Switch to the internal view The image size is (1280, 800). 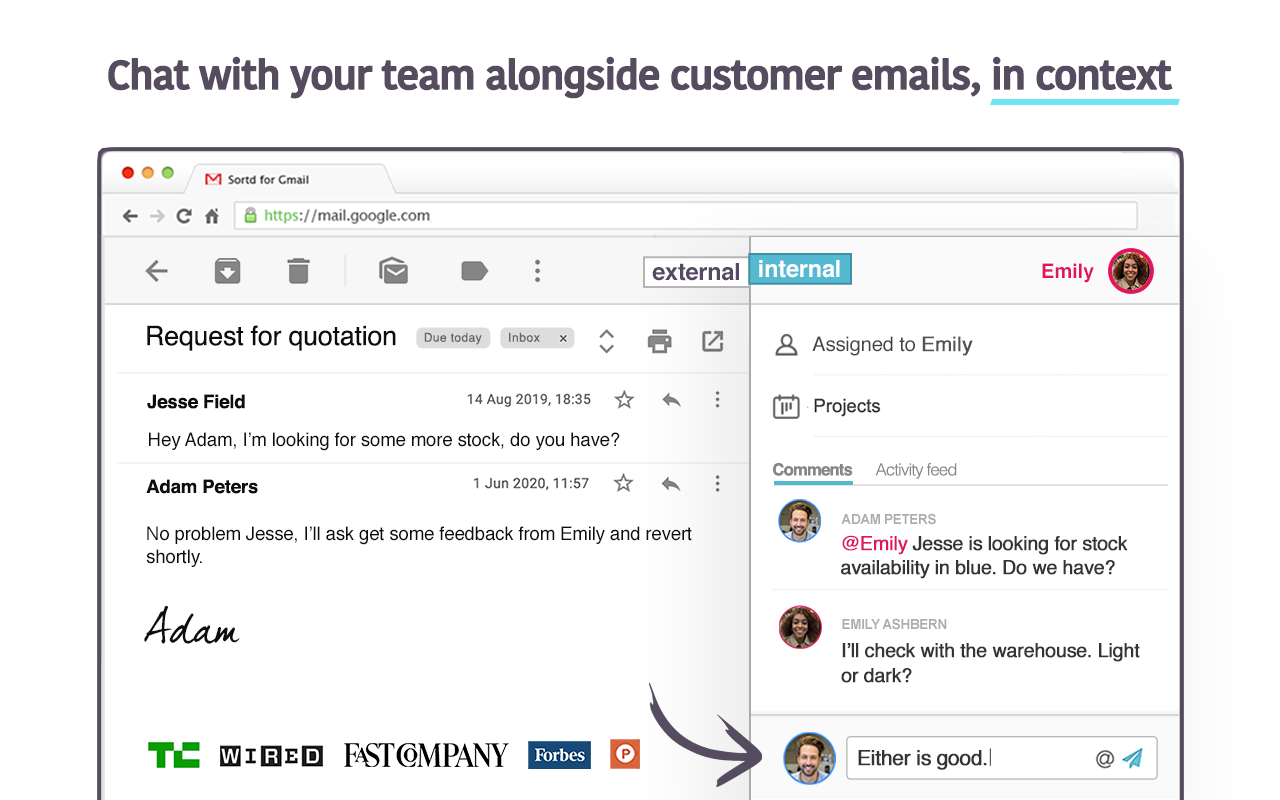coord(800,269)
